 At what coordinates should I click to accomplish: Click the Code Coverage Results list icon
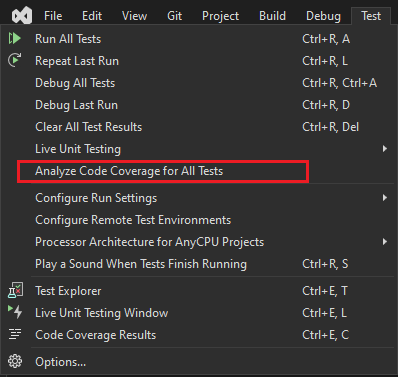(x=15, y=334)
